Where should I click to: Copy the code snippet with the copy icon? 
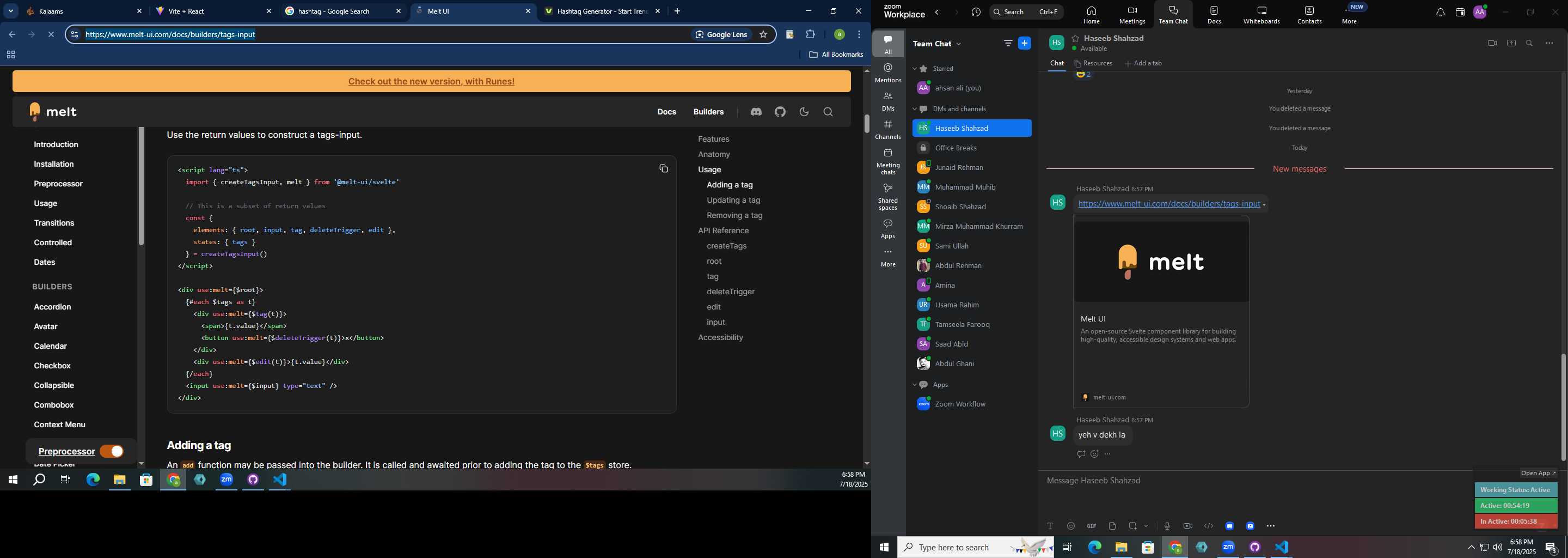664,169
